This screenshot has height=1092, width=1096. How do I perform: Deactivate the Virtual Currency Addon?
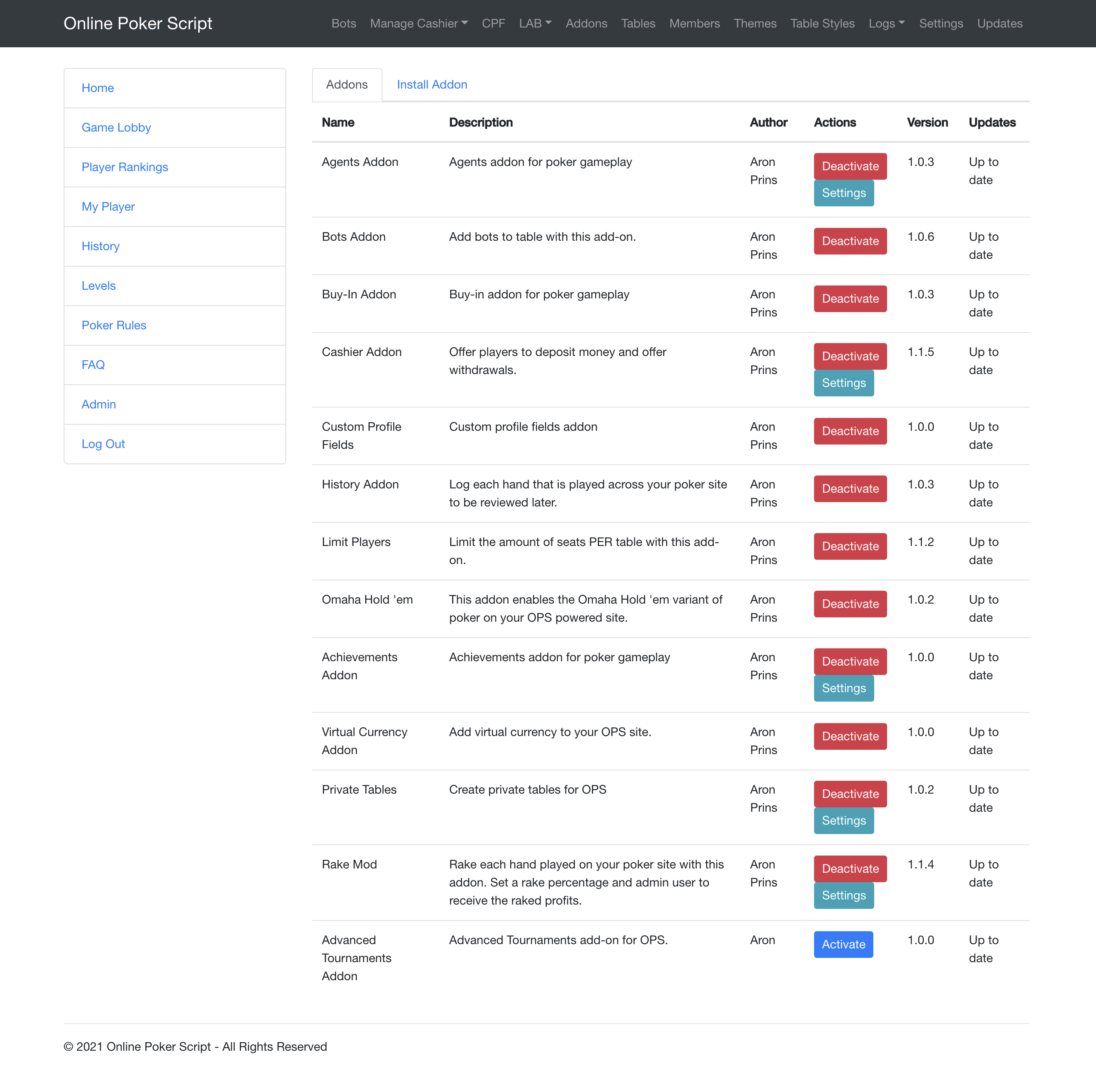click(x=850, y=737)
